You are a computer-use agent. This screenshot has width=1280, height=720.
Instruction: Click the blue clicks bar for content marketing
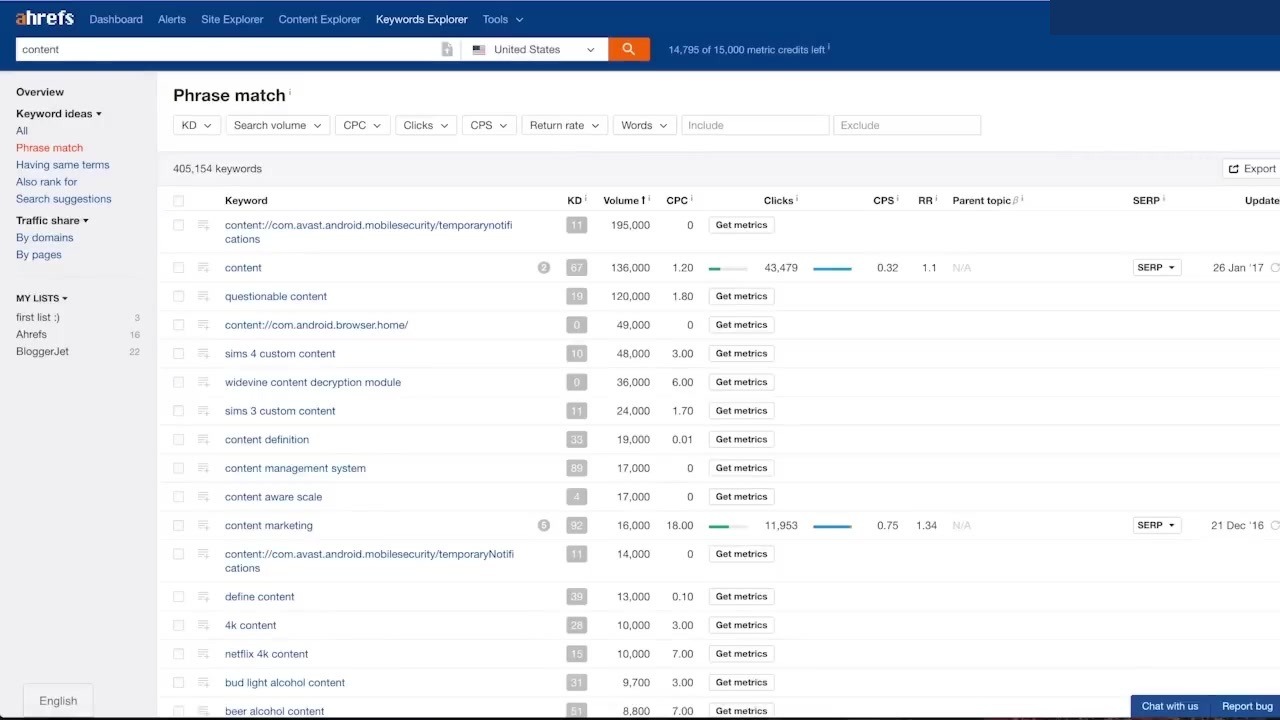(x=832, y=525)
